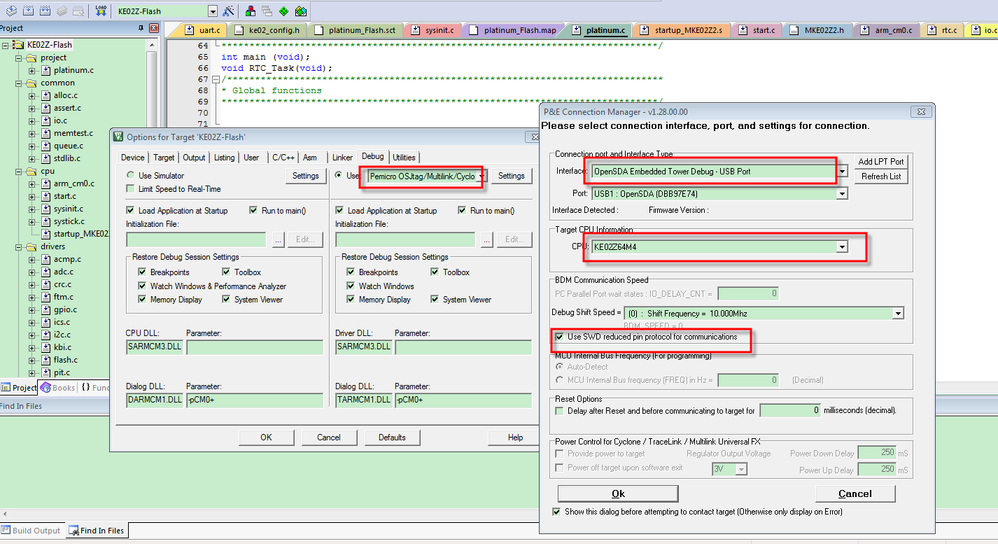Click the common folder icon in project tree
The image size is (998, 544).
(31, 83)
